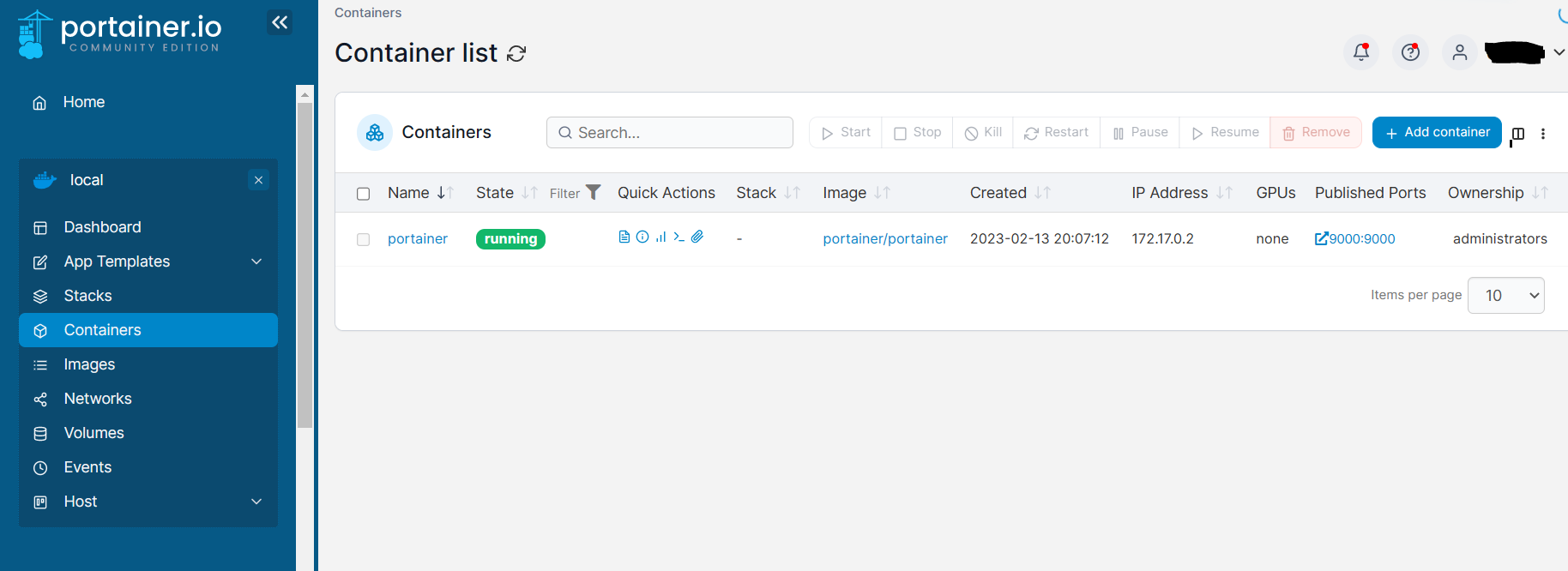Open portainer container exec console icon

point(678,237)
